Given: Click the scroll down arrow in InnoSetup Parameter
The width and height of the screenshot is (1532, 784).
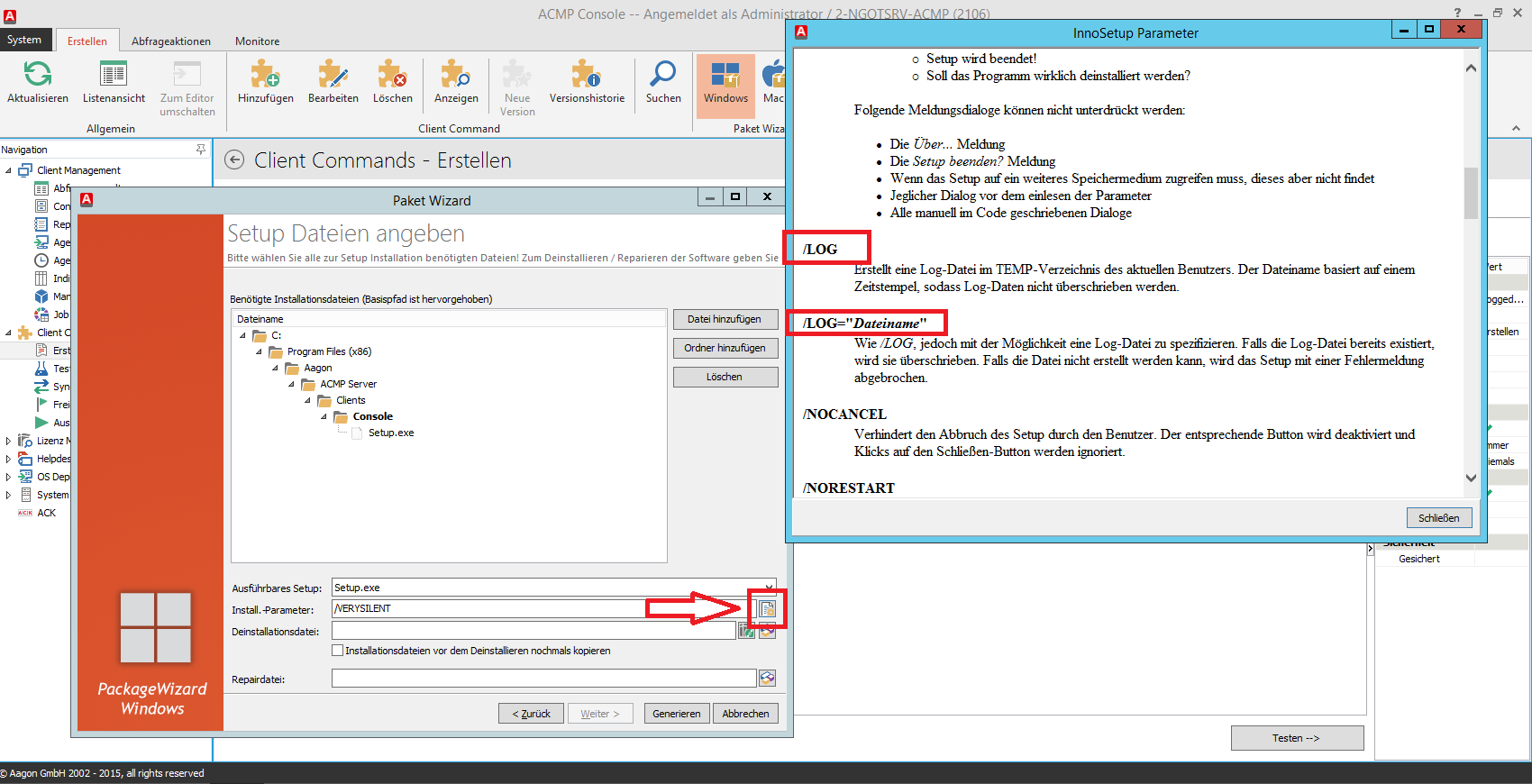Looking at the screenshot, I should (1471, 478).
